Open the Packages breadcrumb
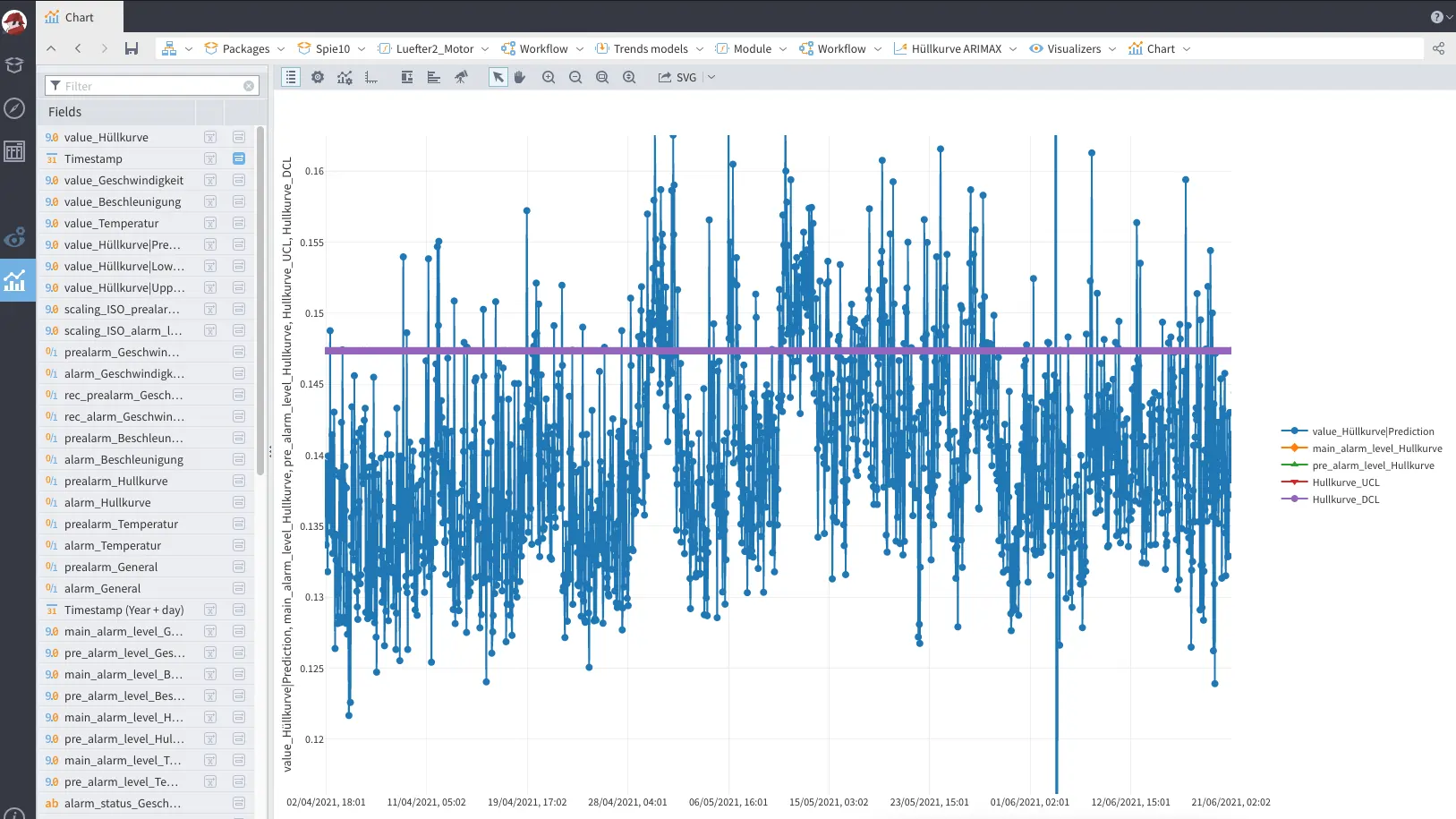 (237, 48)
